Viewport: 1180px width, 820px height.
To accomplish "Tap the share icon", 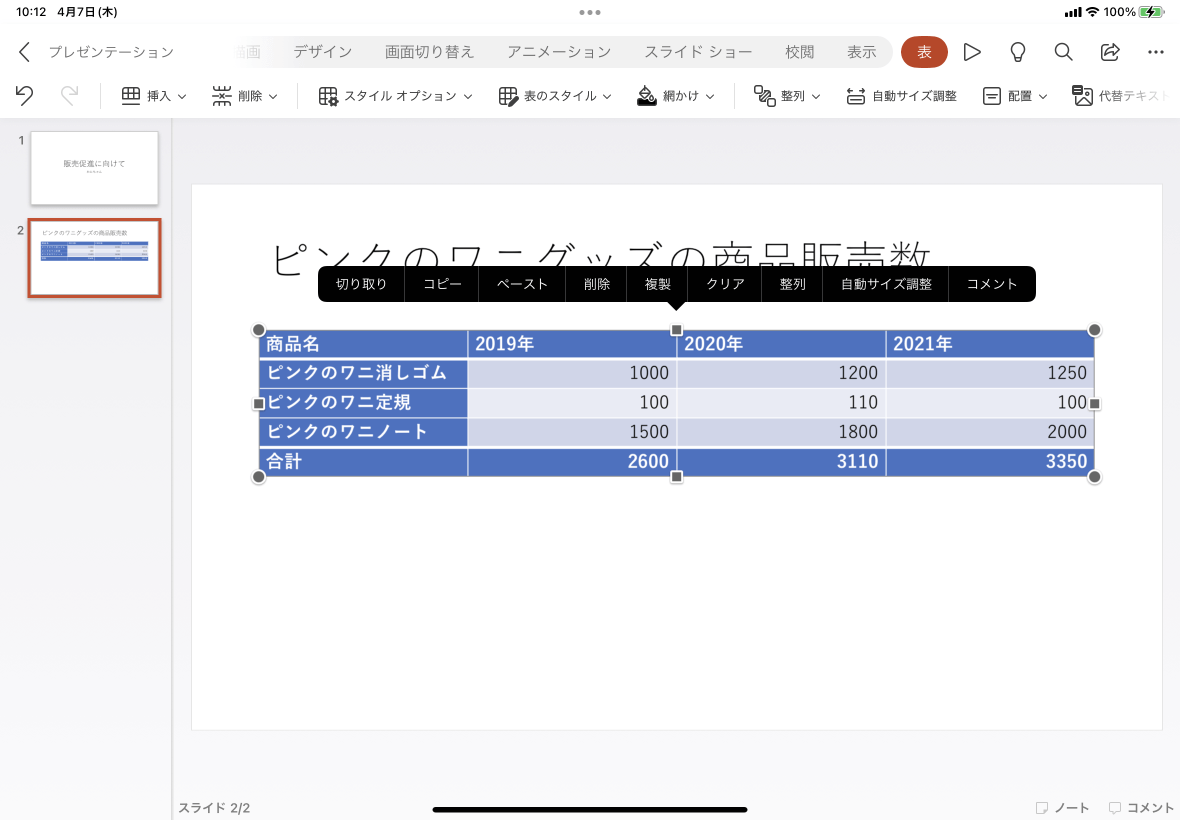I will 1110,52.
